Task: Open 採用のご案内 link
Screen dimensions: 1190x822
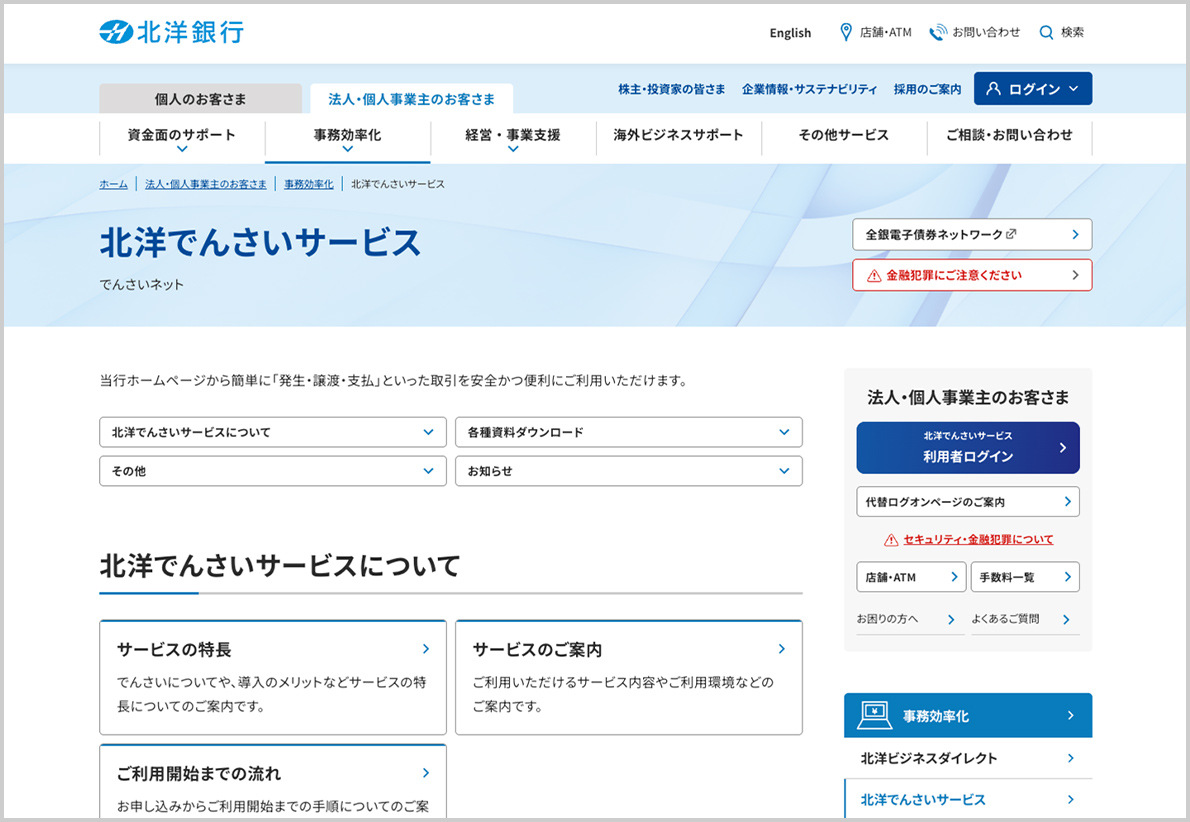Action: 927,89
